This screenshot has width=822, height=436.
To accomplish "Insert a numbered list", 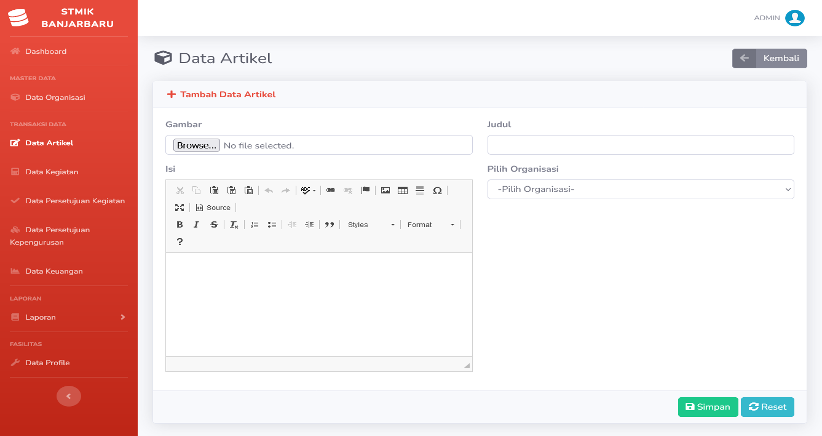I will [254, 224].
